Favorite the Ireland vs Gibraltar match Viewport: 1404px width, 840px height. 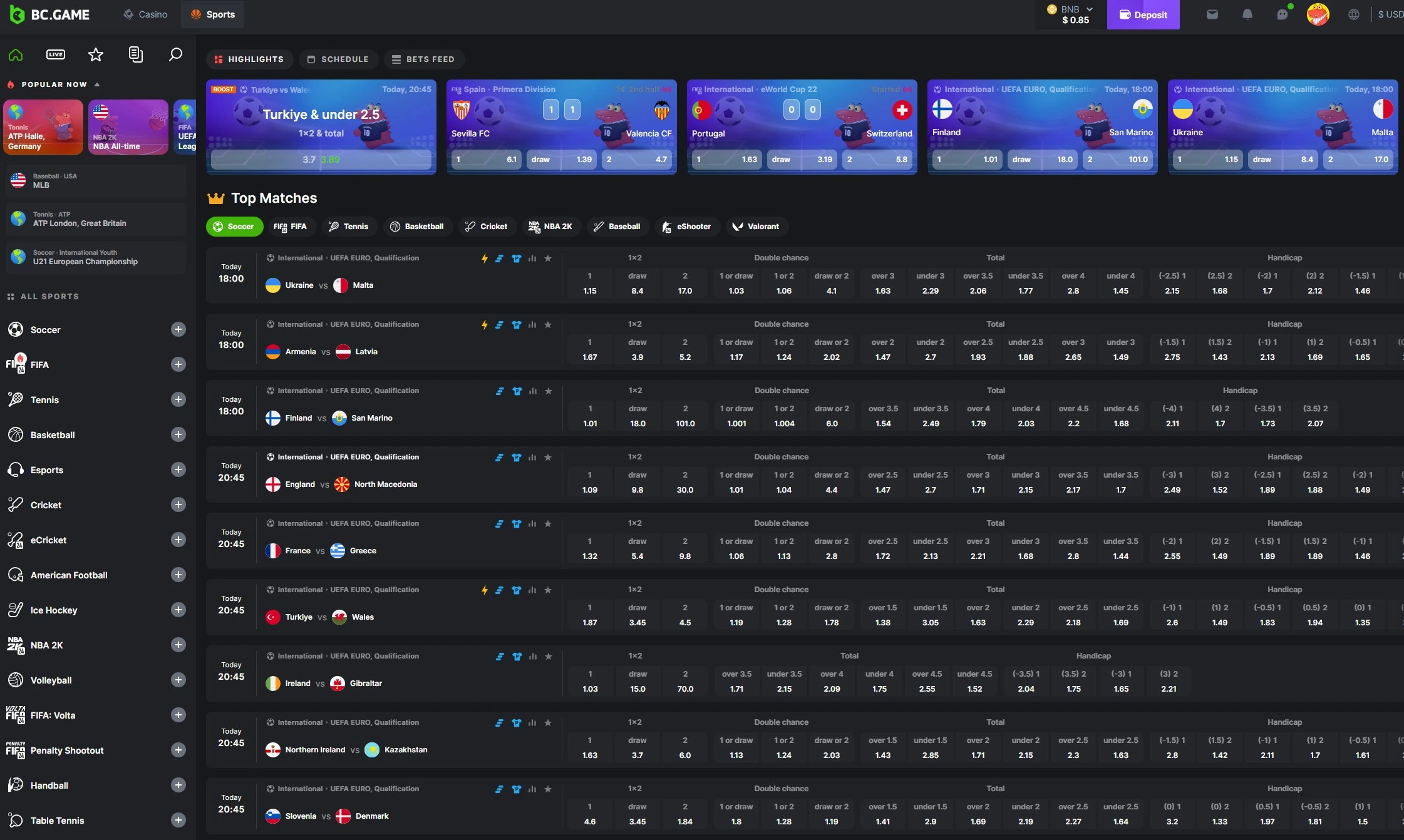(549, 656)
